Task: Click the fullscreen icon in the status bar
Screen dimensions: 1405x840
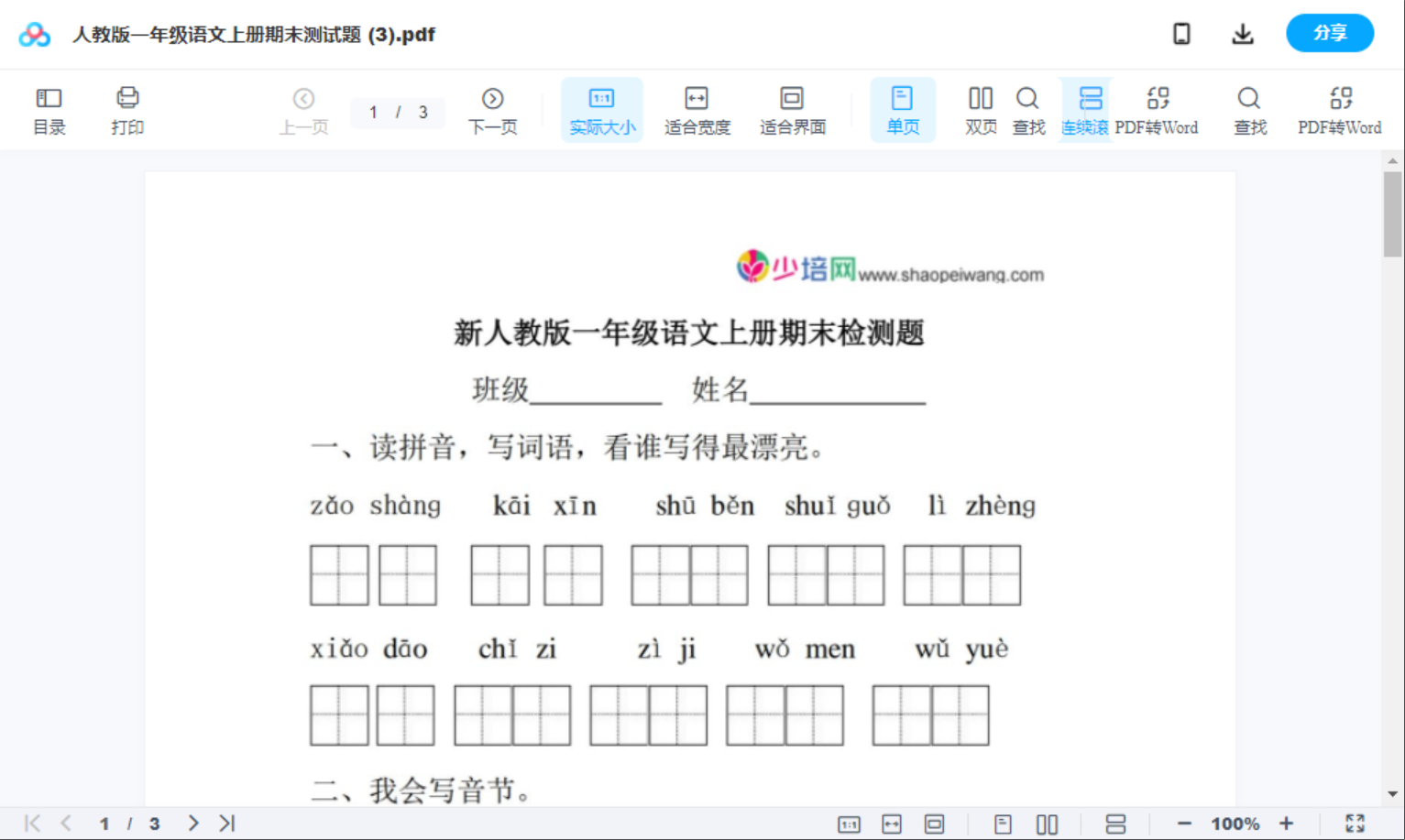Action: click(x=1356, y=823)
